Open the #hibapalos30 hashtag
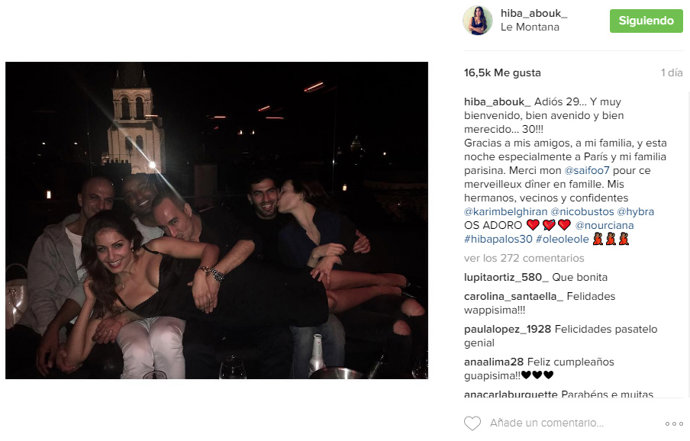 click(x=498, y=239)
